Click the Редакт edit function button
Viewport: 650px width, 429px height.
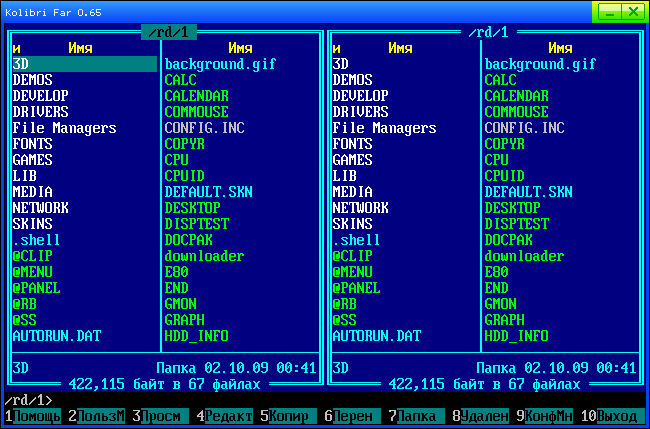[x=228, y=415]
